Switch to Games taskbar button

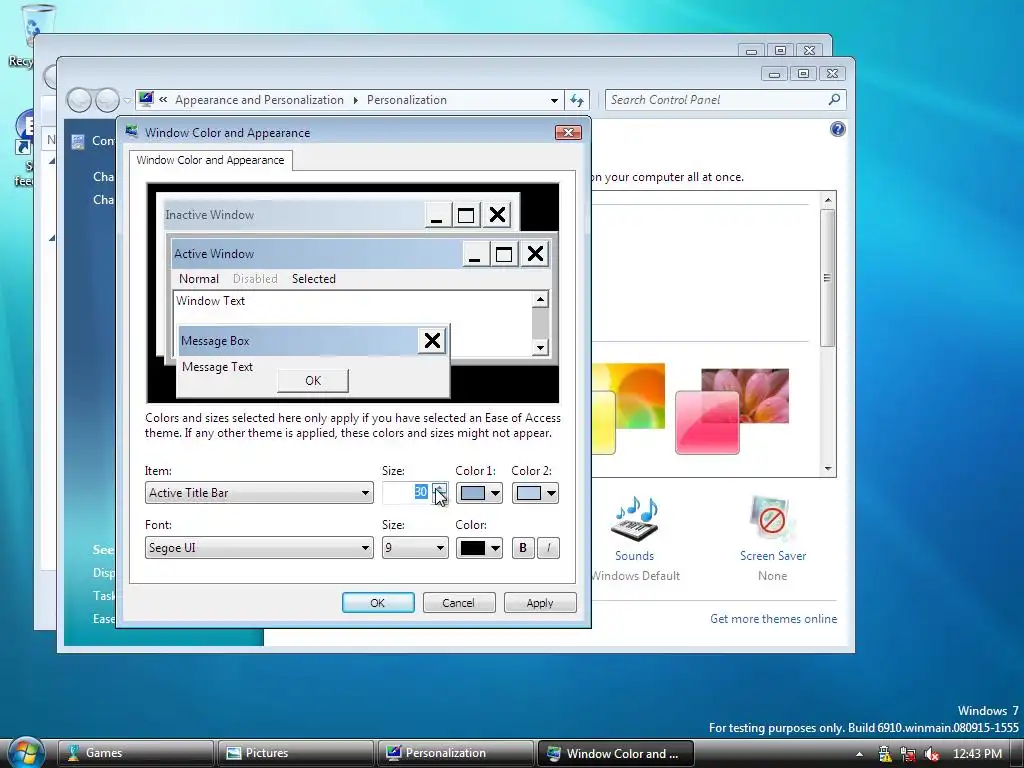pos(135,753)
